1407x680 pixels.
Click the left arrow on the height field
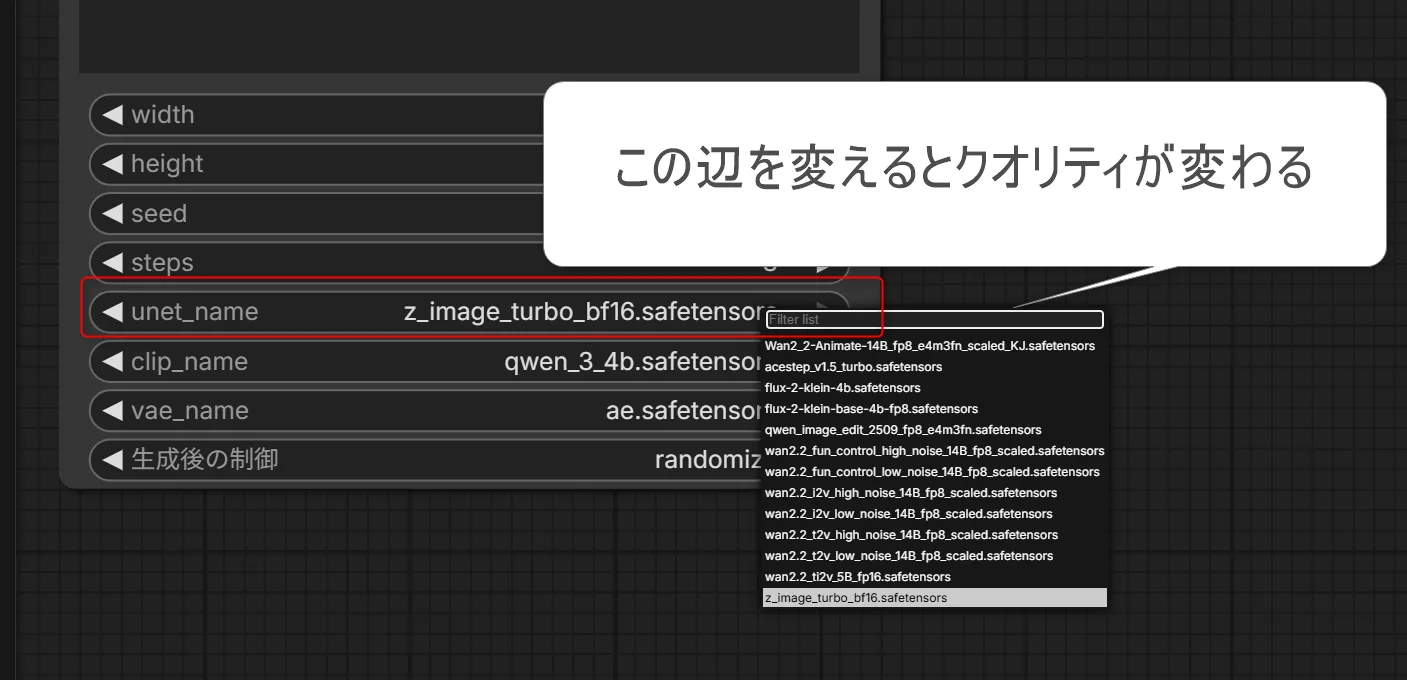(x=113, y=164)
